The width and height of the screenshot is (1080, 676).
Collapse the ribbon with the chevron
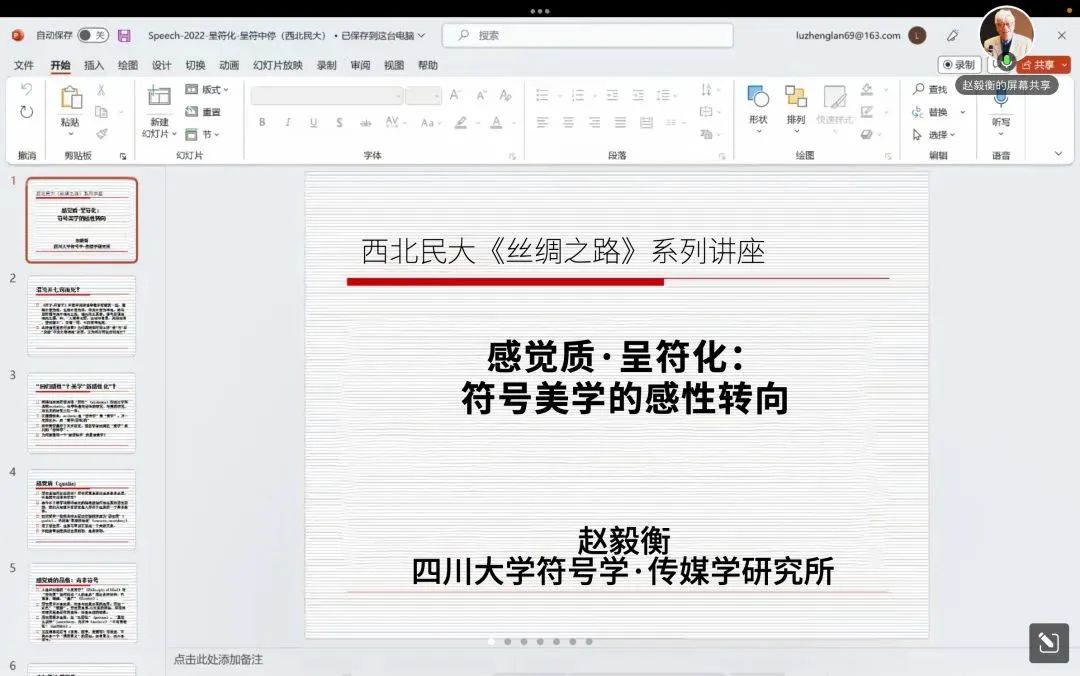(x=1058, y=154)
